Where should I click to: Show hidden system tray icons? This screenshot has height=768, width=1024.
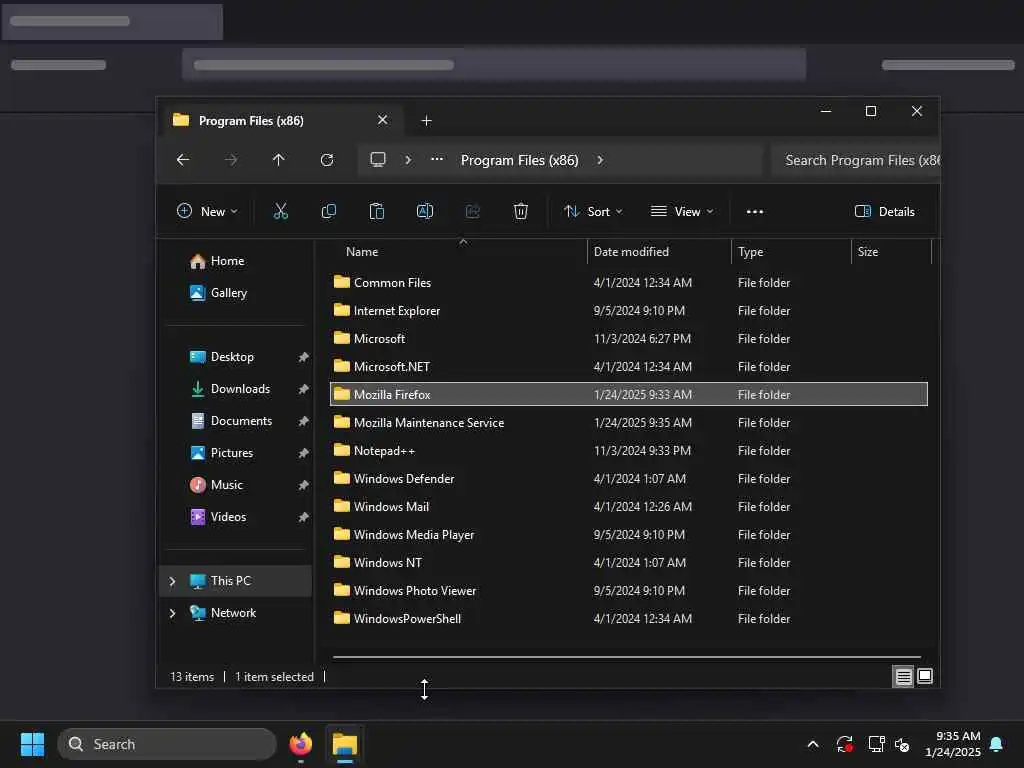pos(813,744)
